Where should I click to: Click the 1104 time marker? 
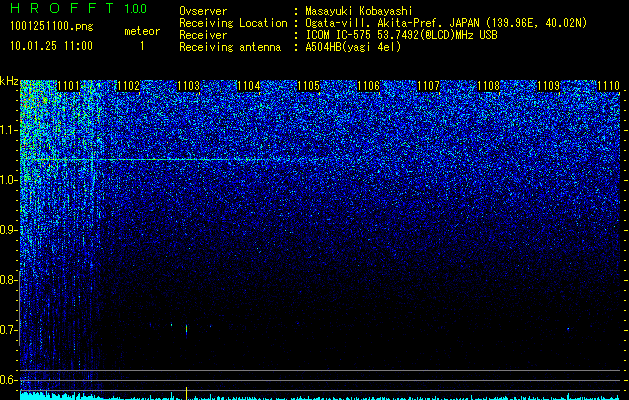(249, 86)
